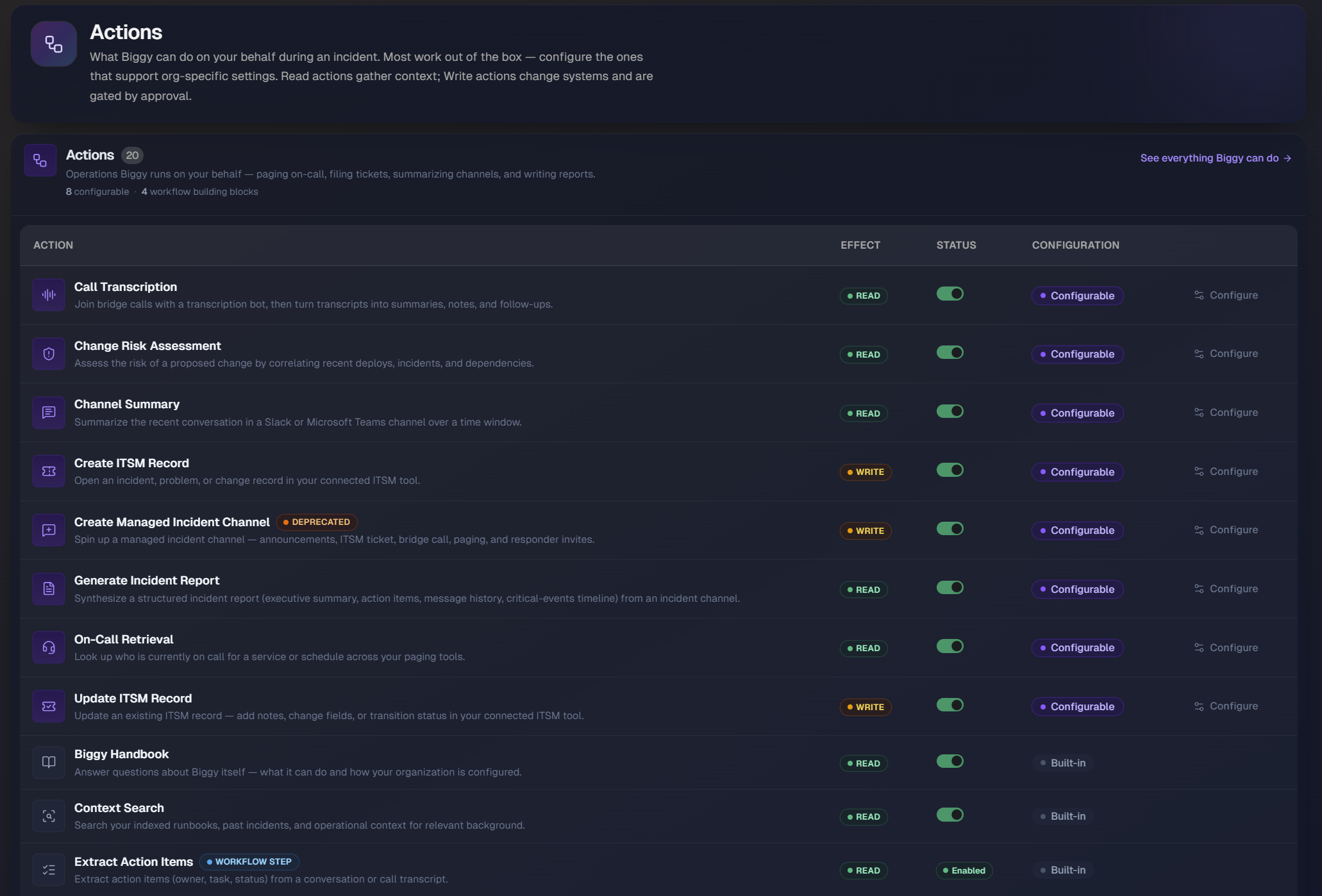1322x896 pixels.
Task: Click the Extract Action Items title
Action: (x=133, y=861)
